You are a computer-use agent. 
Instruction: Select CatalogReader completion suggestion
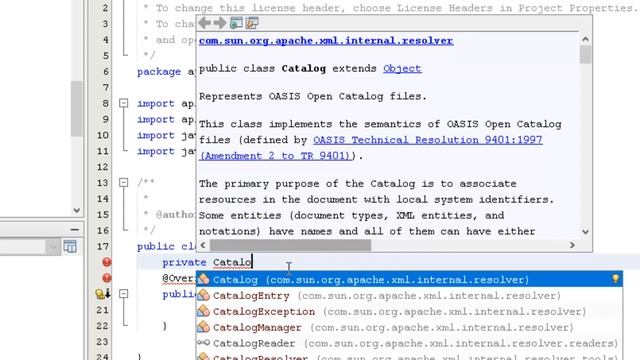pyautogui.click(x=409, y=343)
